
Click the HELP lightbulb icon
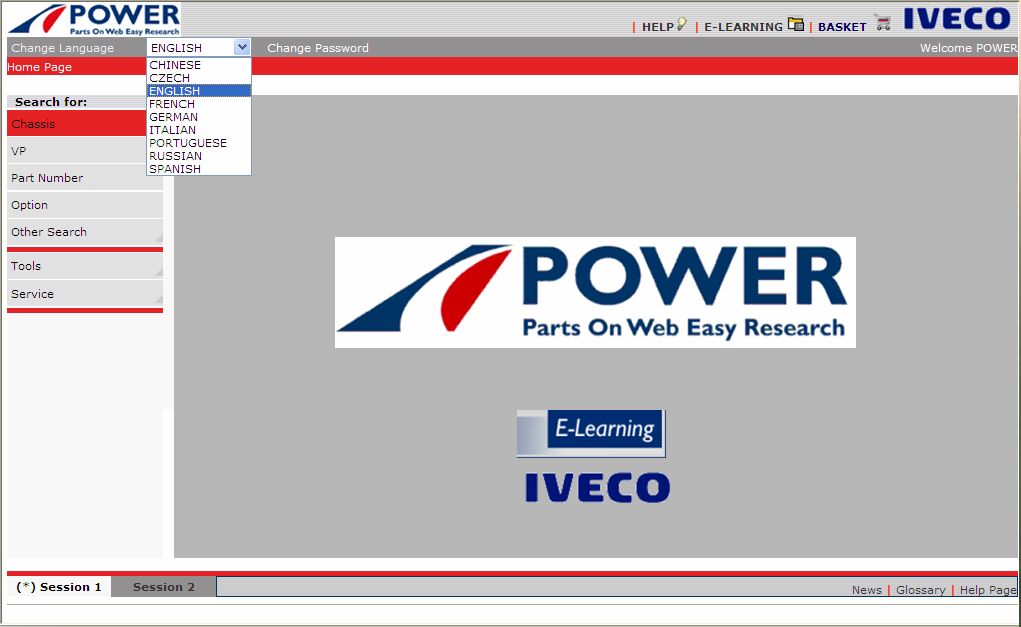[681, 25]
